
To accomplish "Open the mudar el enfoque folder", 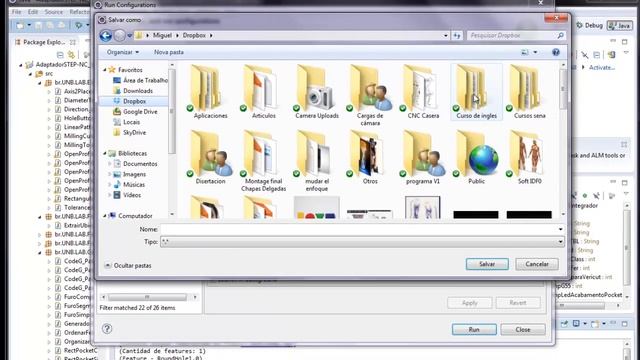I will coord(317,161).
